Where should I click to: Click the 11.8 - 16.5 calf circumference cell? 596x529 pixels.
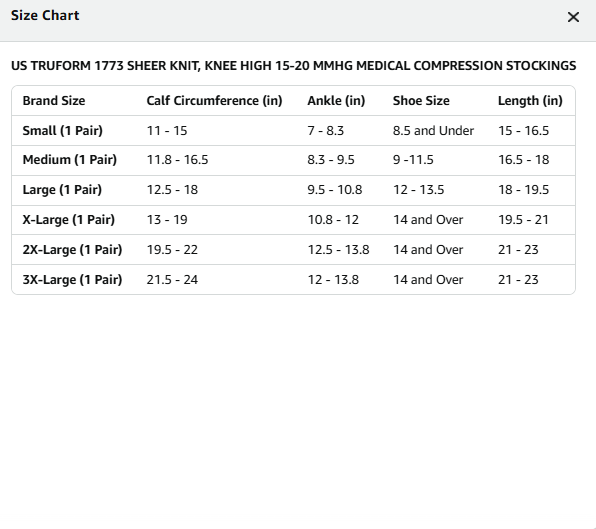pos(178,160)
